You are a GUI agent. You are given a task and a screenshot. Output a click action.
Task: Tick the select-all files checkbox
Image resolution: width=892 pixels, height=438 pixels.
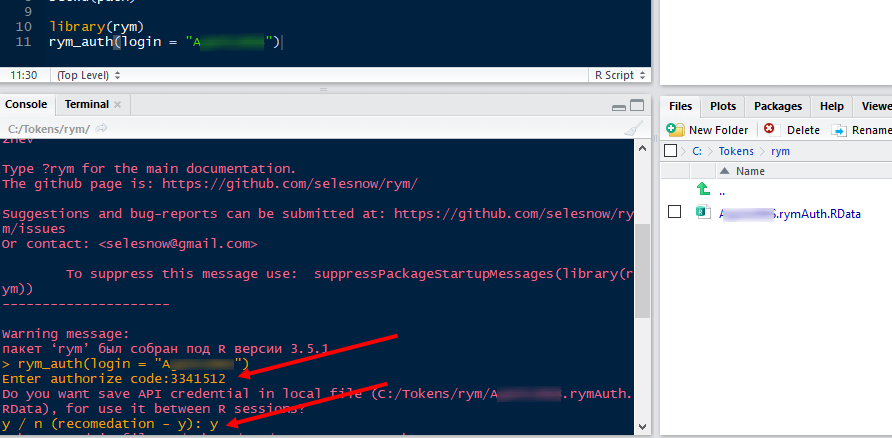point(670,151)
